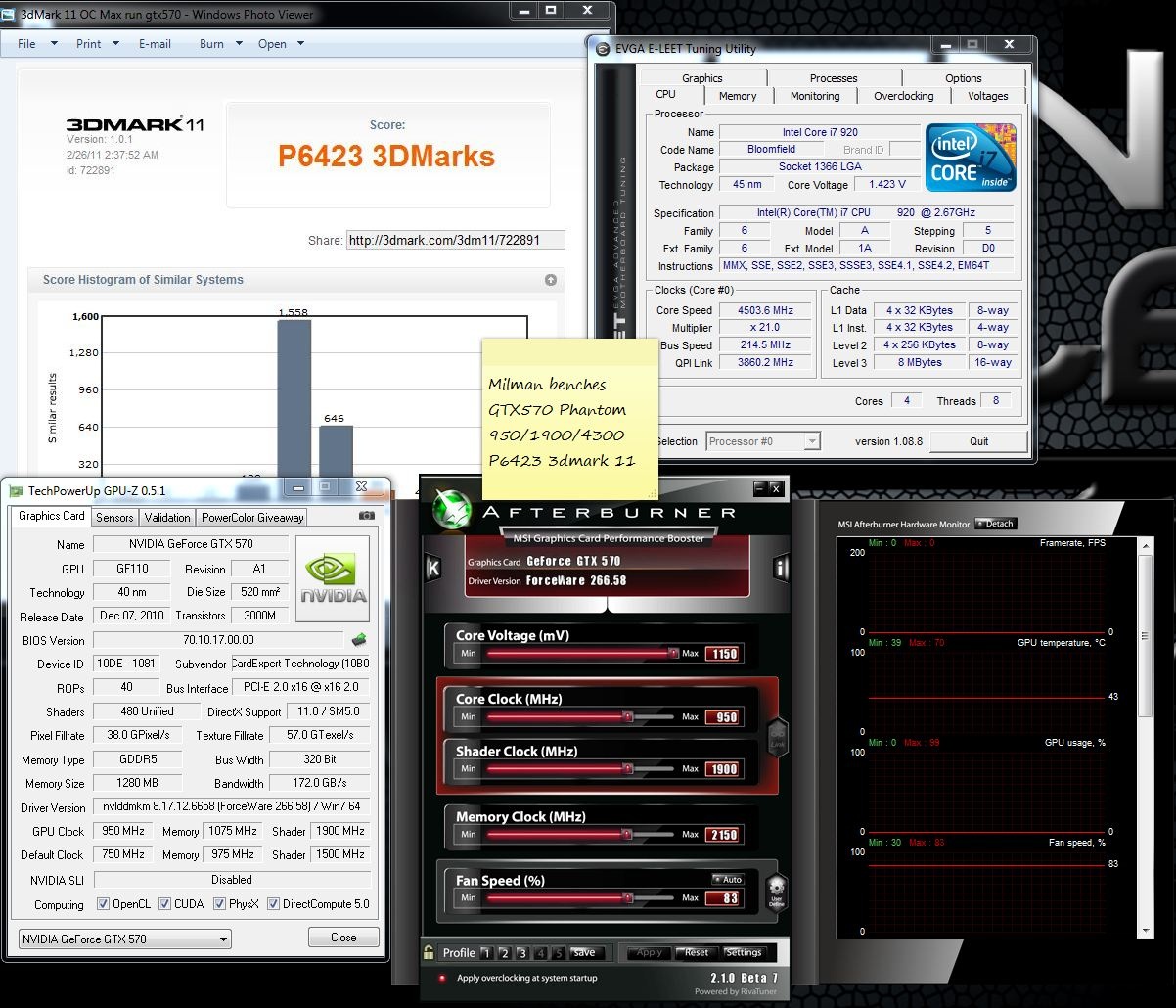
Task: Select the E-LEET Memory tab
Action: [738, 96]
